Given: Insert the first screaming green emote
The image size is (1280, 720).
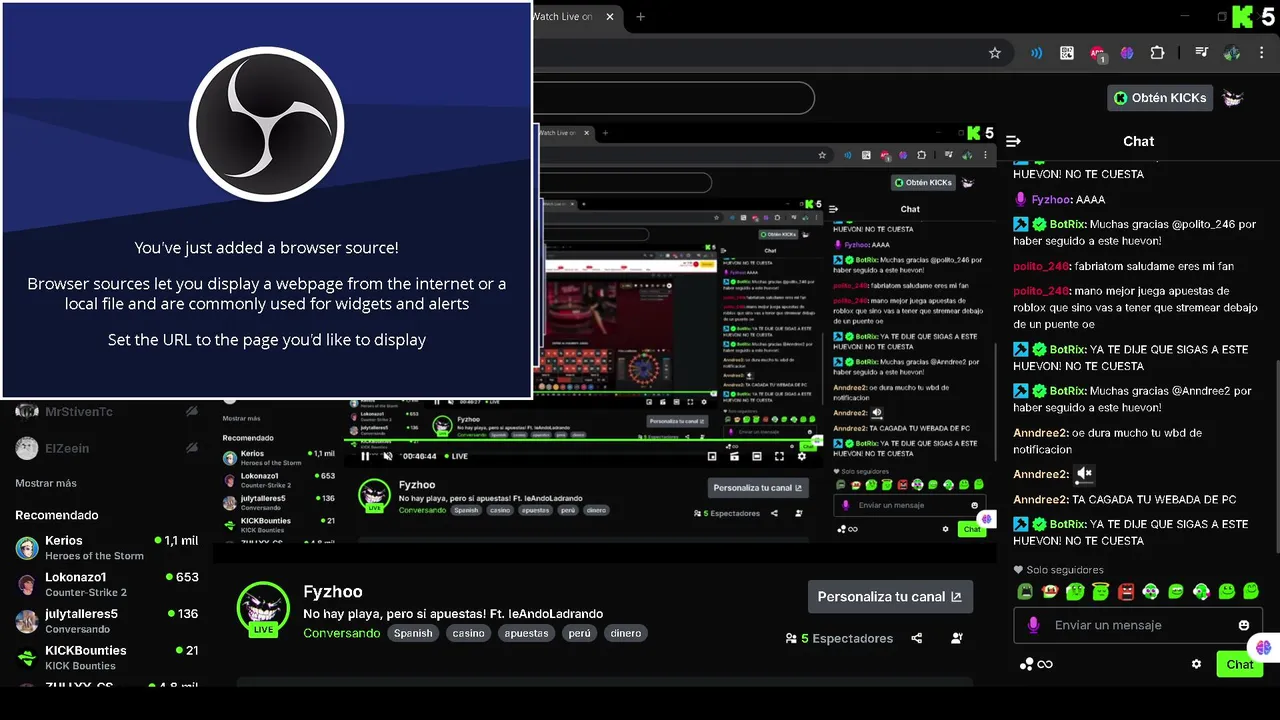Looking at the screenshot, I should pyautogui.click(x=1024, y=591).
